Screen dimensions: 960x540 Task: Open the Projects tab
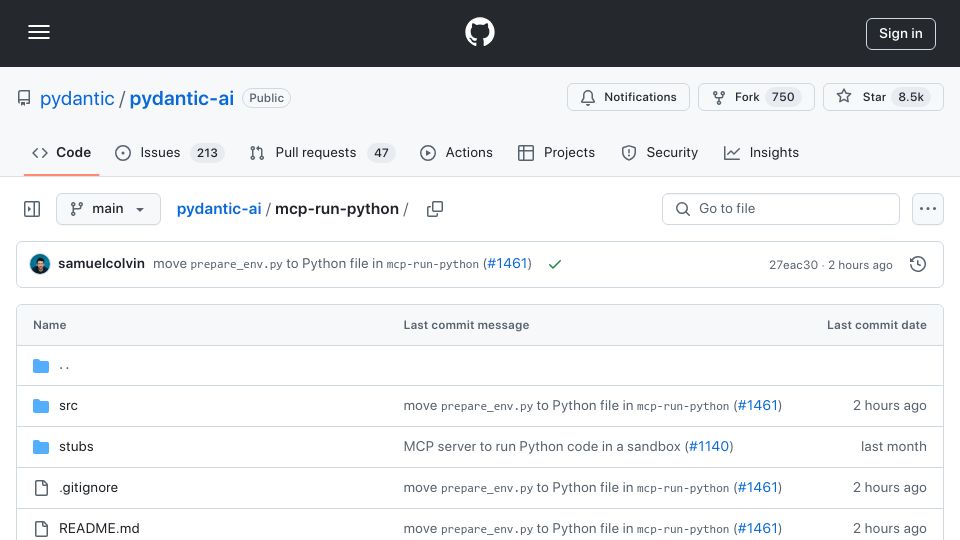pyautogui.click(x=556, y=152)
